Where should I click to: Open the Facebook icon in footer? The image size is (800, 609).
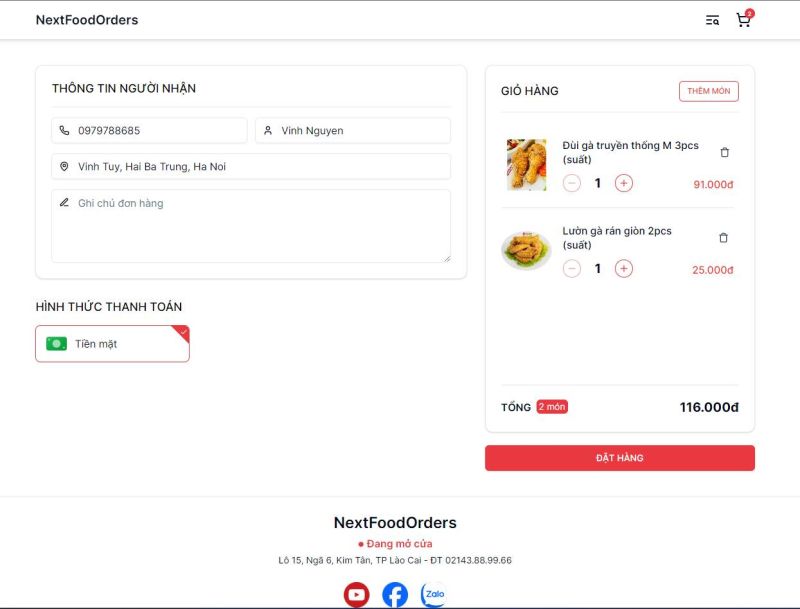(x=395, y=594)
